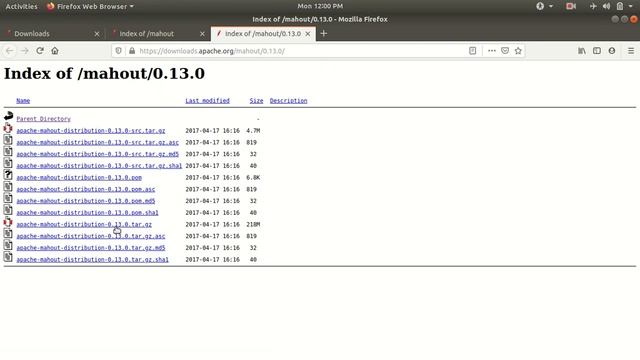Click the 218M size value
This screenshot has height=360, width=640.
pos(253,224)
